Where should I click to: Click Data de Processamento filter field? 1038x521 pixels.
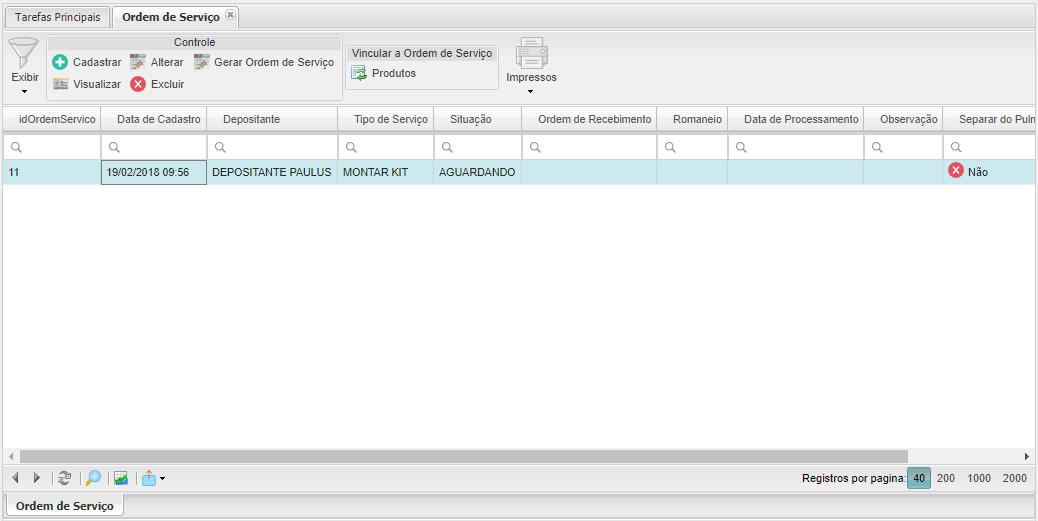(x=796, y=148)
